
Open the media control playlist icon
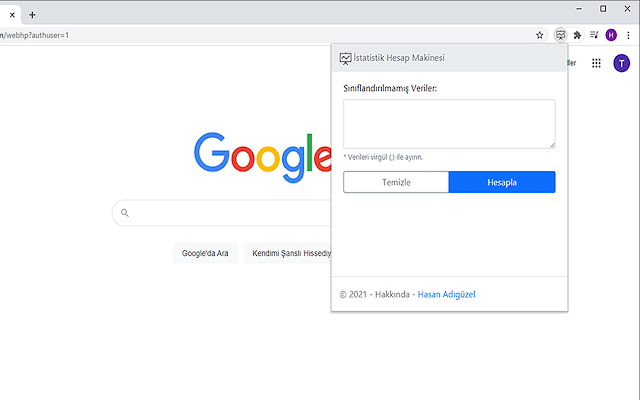pos(594,35)
